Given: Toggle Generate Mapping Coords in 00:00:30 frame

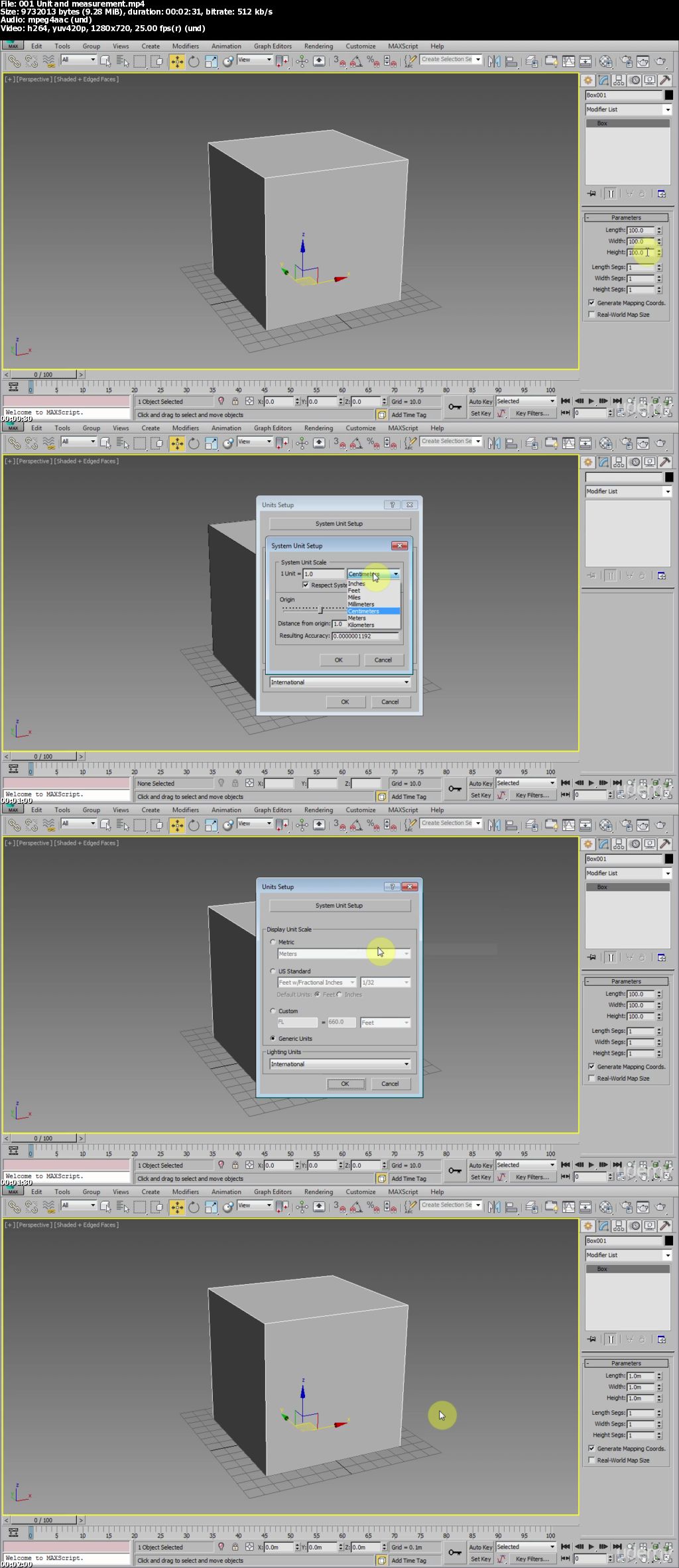Looking at the screenshot, I should (591, 303).
